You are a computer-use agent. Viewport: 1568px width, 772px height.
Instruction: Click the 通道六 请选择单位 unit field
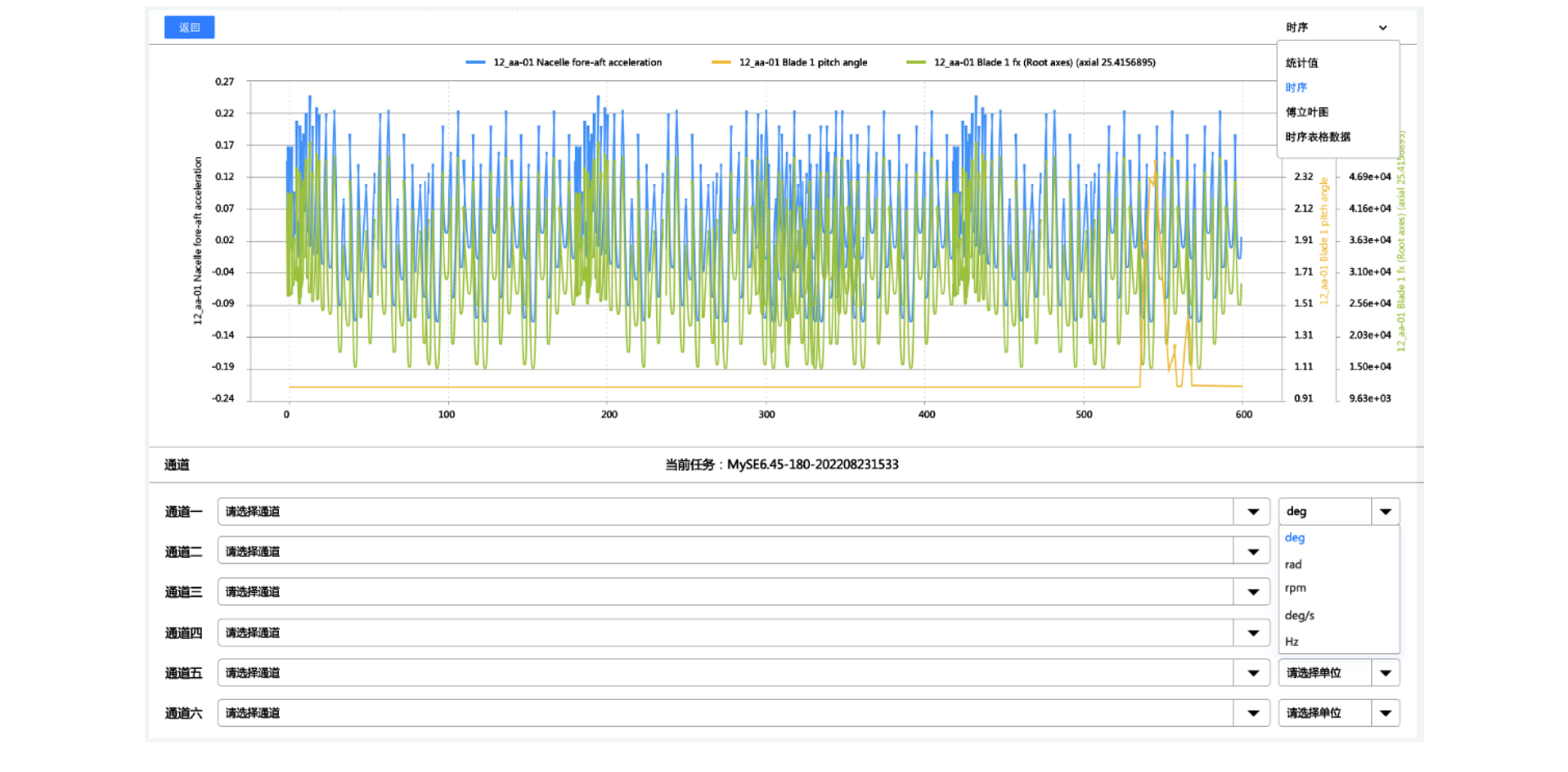[1324, 713]
